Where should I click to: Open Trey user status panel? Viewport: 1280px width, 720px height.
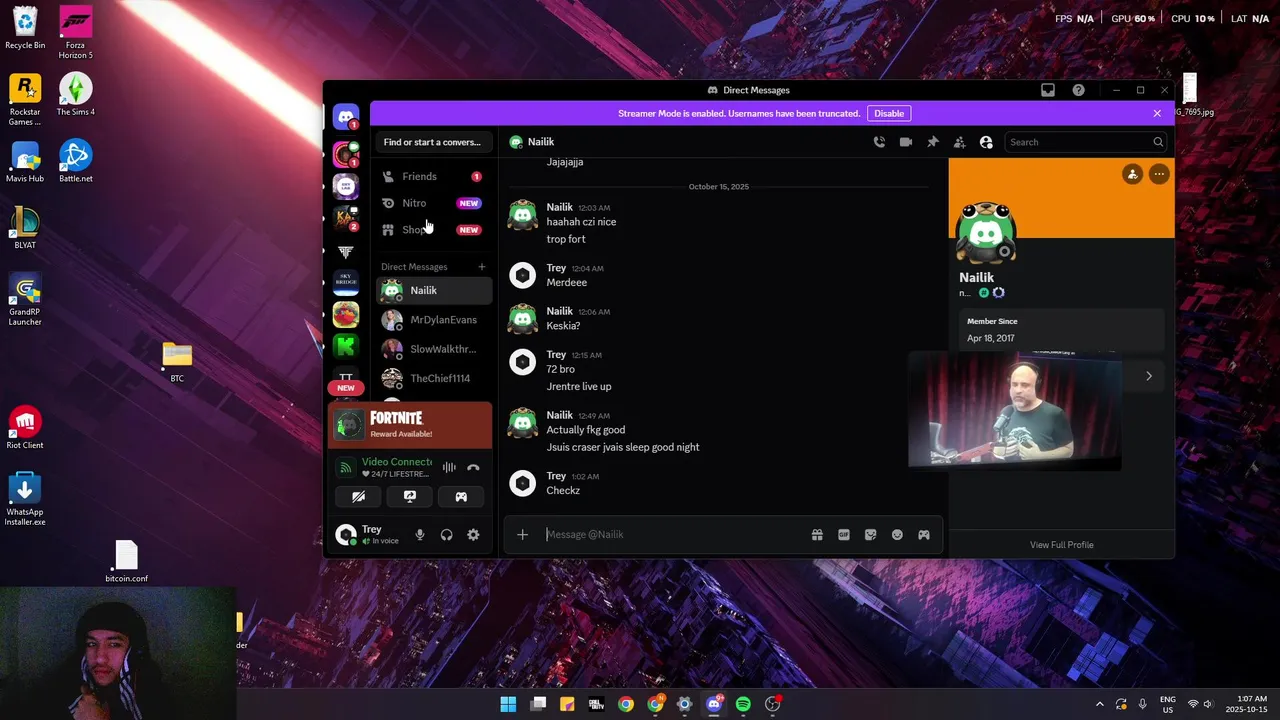point(368,535)
